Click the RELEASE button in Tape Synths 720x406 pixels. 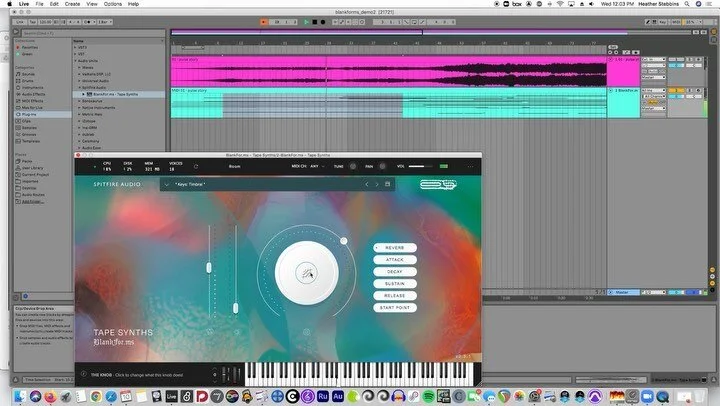pyautogui.click(x=395, y=295)
